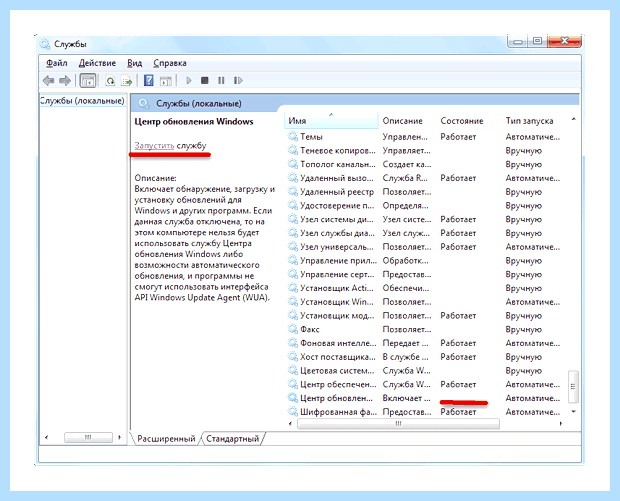620x501 pixels.
Task: Select the Хост поставщика... service row
Action: 425,357
